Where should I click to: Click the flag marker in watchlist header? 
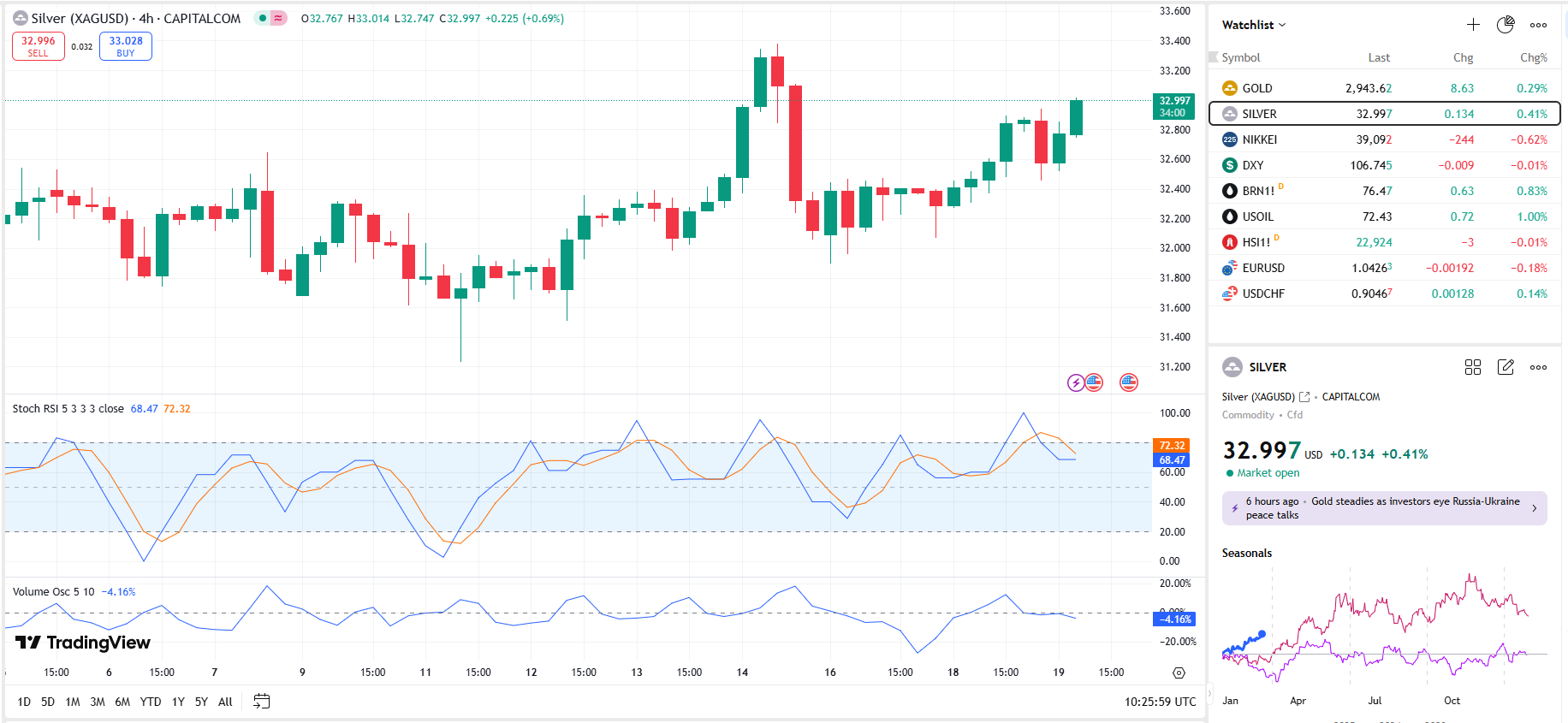[1213, 57]
